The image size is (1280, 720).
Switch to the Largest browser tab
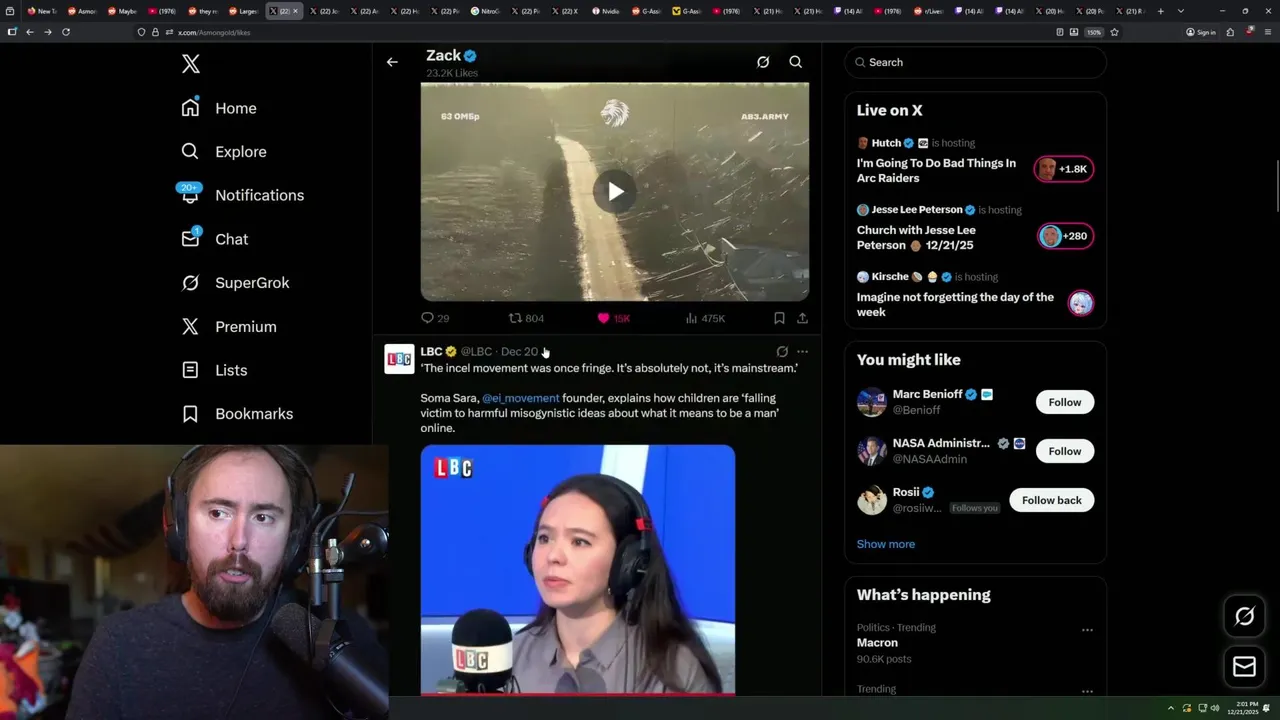click(x=243, y=11)
